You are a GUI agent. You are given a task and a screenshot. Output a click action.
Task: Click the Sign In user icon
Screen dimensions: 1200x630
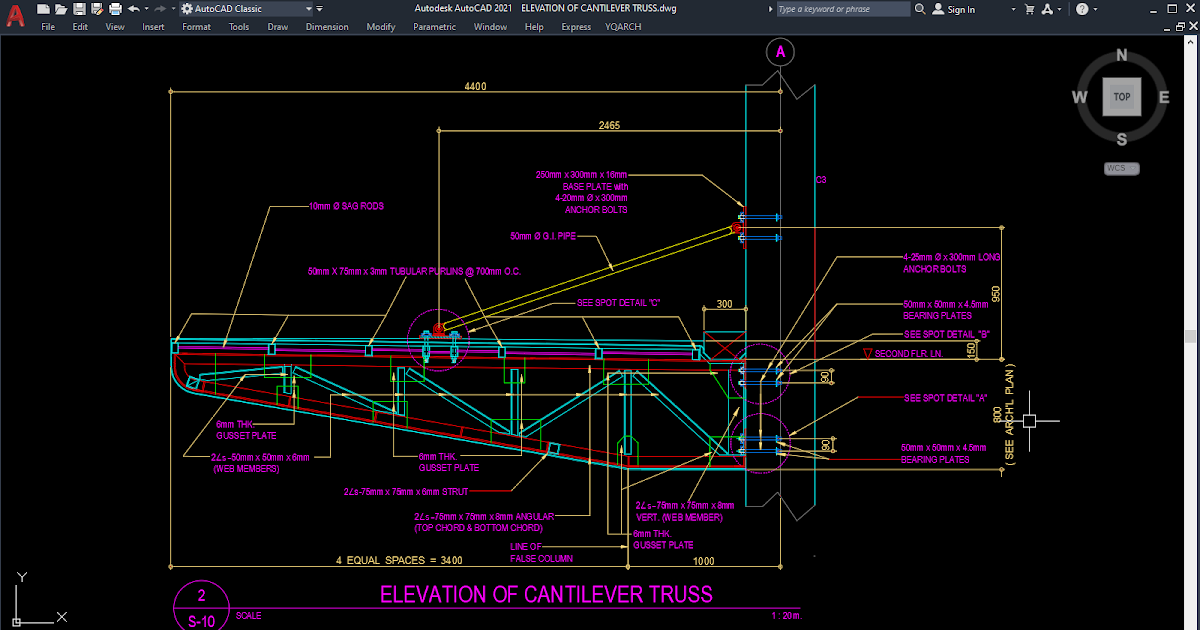point(937,8)
